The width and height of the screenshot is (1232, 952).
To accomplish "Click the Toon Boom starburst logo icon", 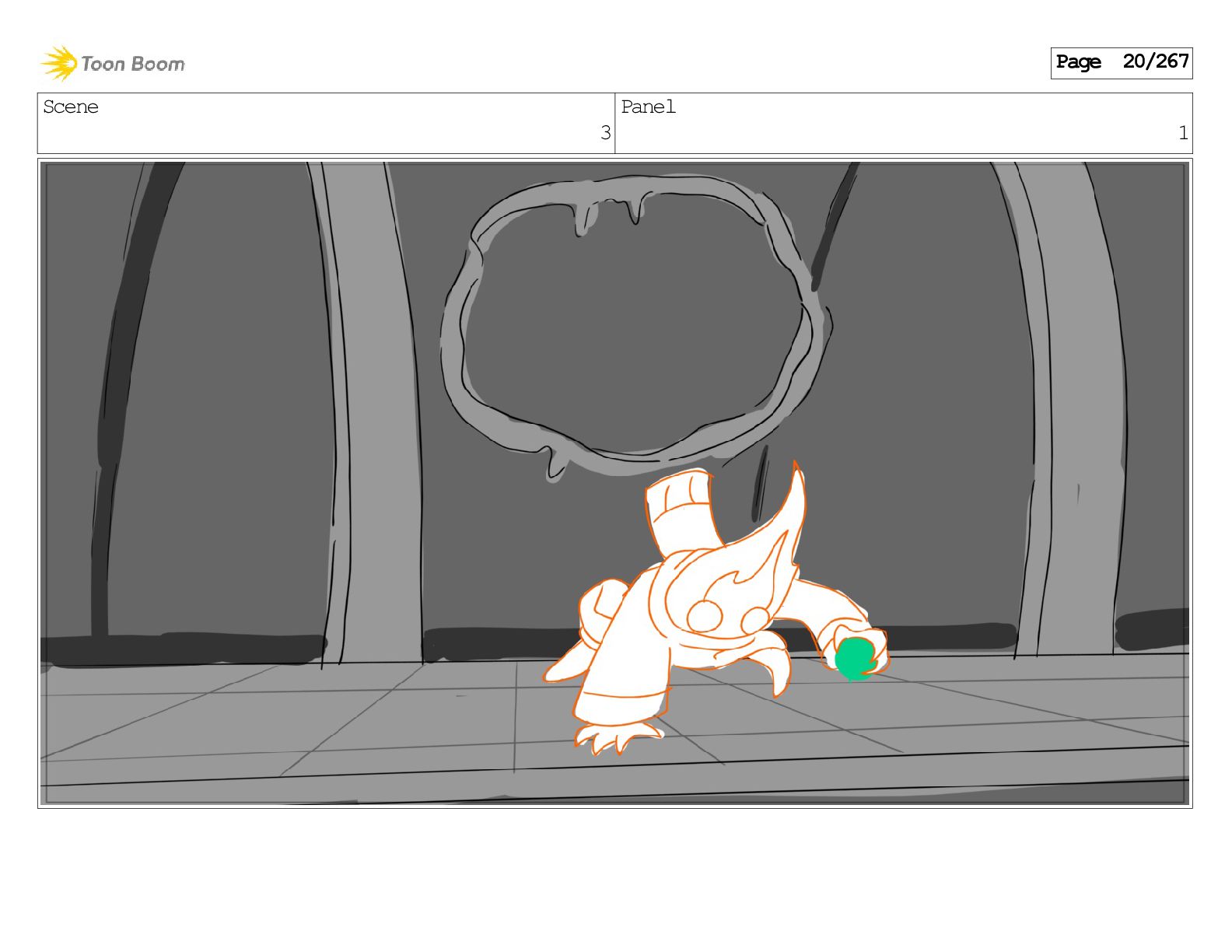I will (59, 63).
